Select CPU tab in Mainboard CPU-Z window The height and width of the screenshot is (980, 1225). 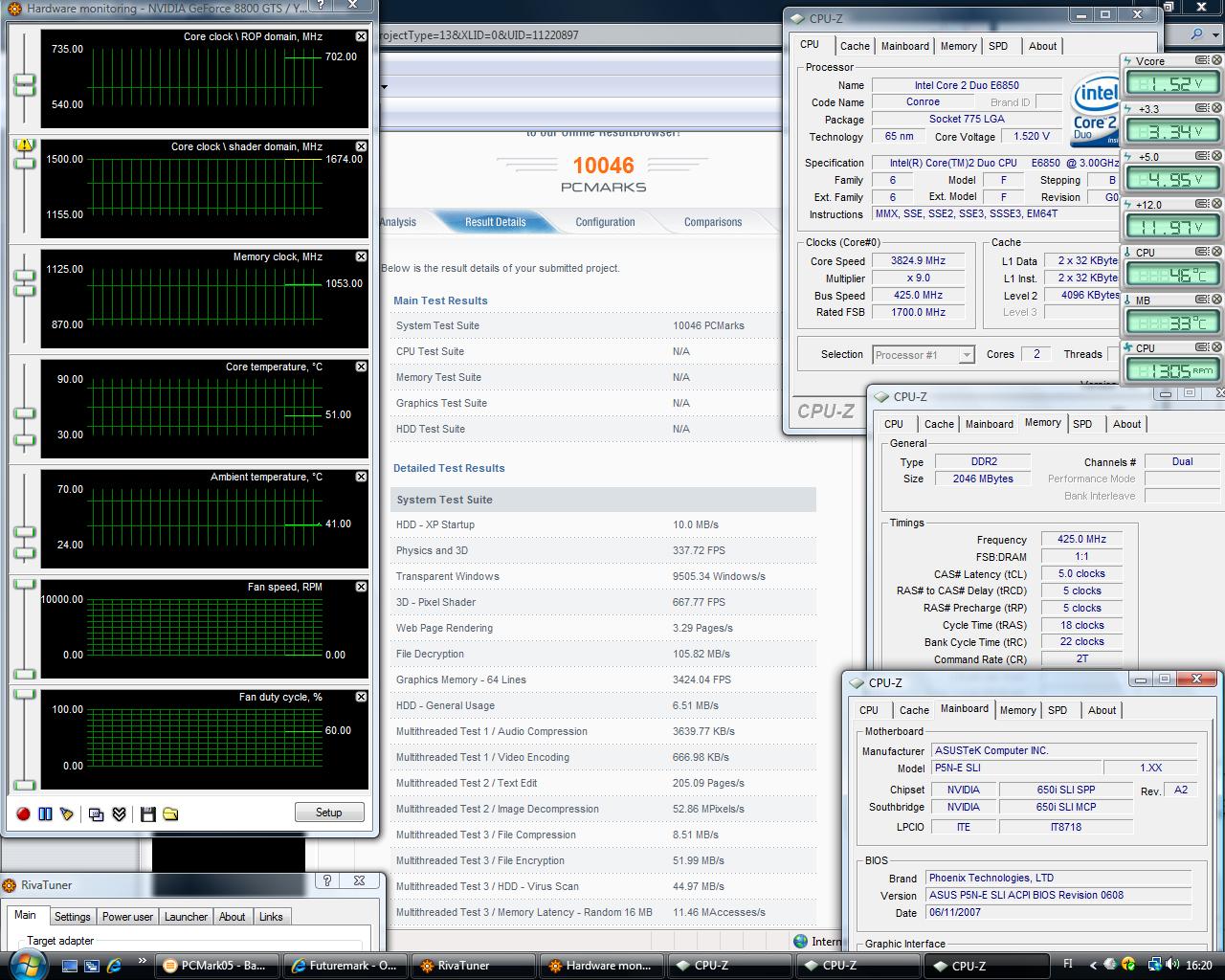coord(869,710)
